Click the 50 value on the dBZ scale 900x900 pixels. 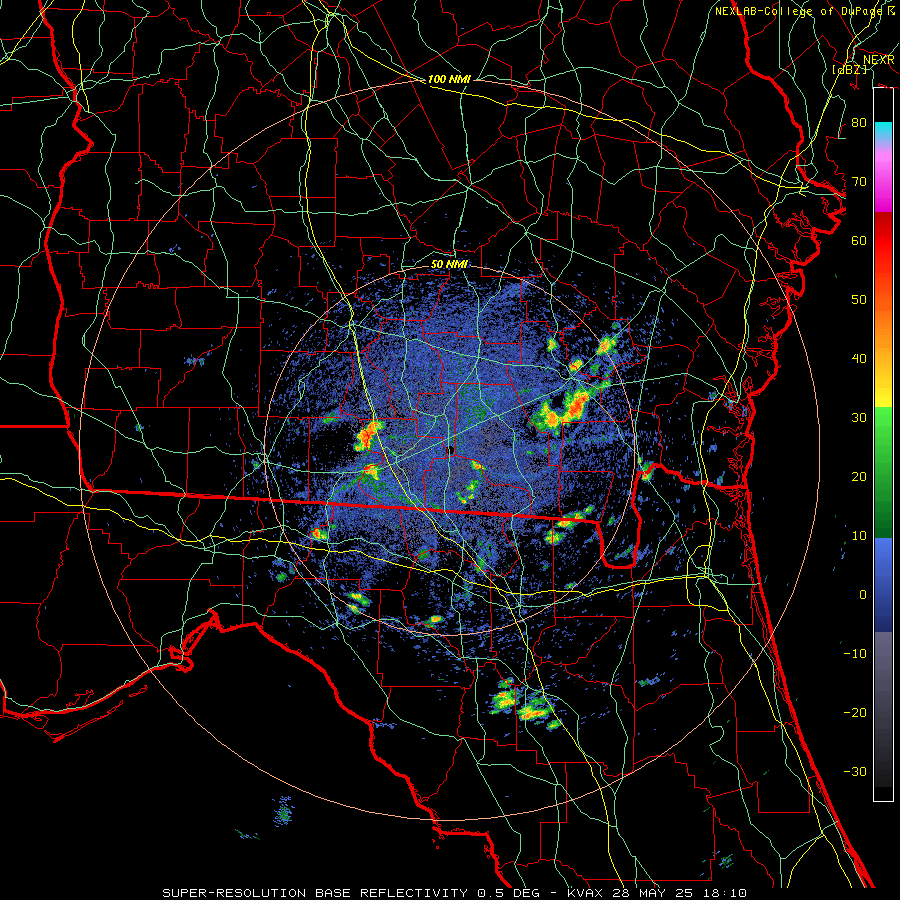pyautogui.click(x=859, y=300)
